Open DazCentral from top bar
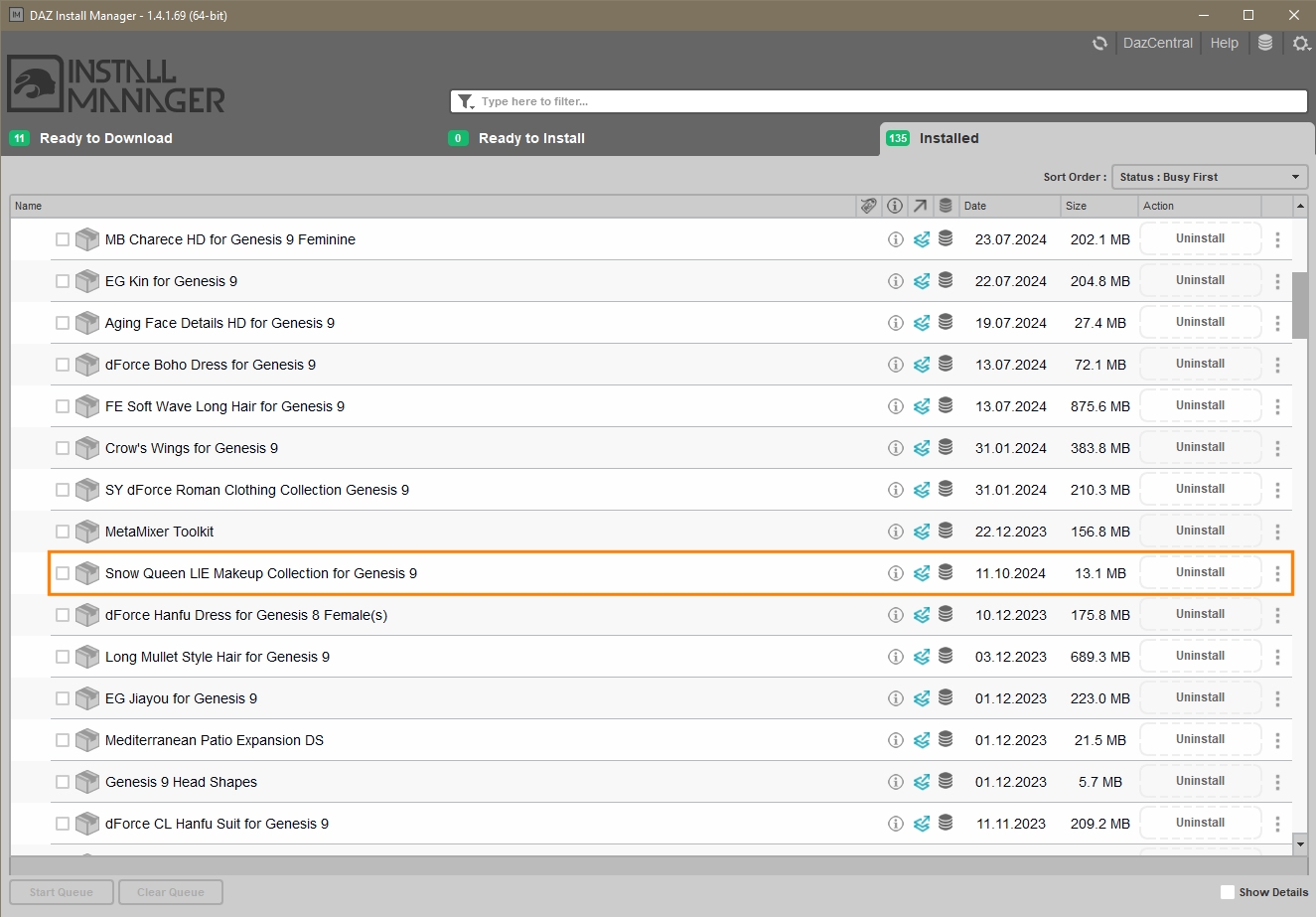Image resolution: width=1316 pixels, height=917 pixels. (x=1158, y=43)
